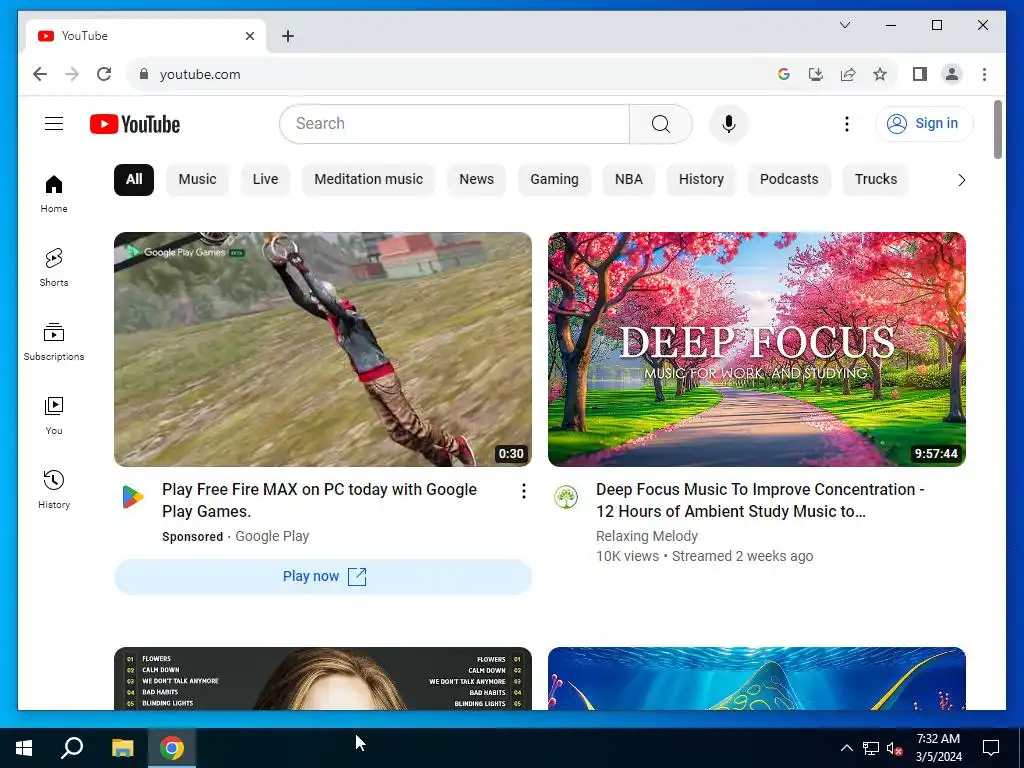
Task: Show more category chips with right arrow
Action: (x=961, y=180)
